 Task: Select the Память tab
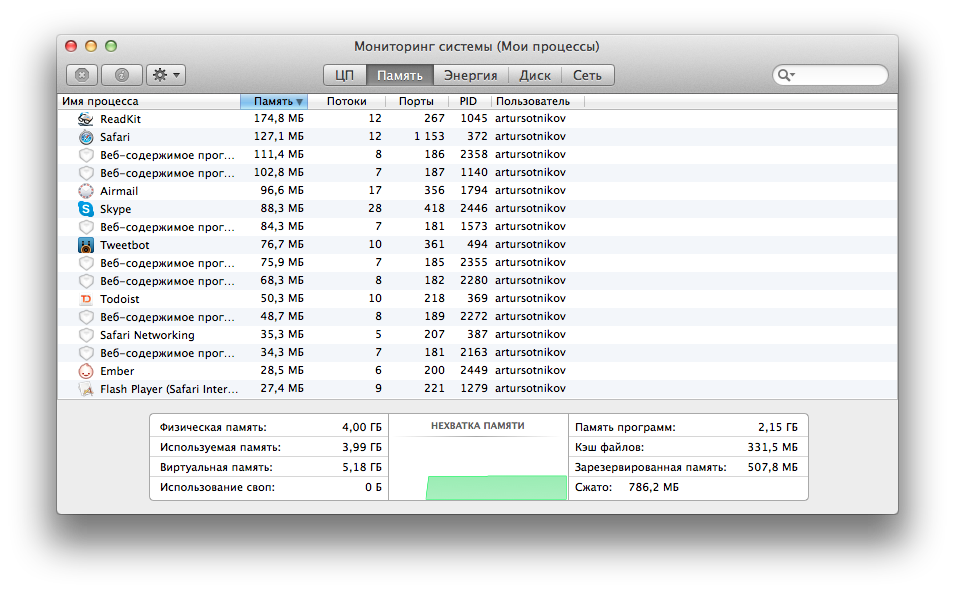click(x=400, y=75)
